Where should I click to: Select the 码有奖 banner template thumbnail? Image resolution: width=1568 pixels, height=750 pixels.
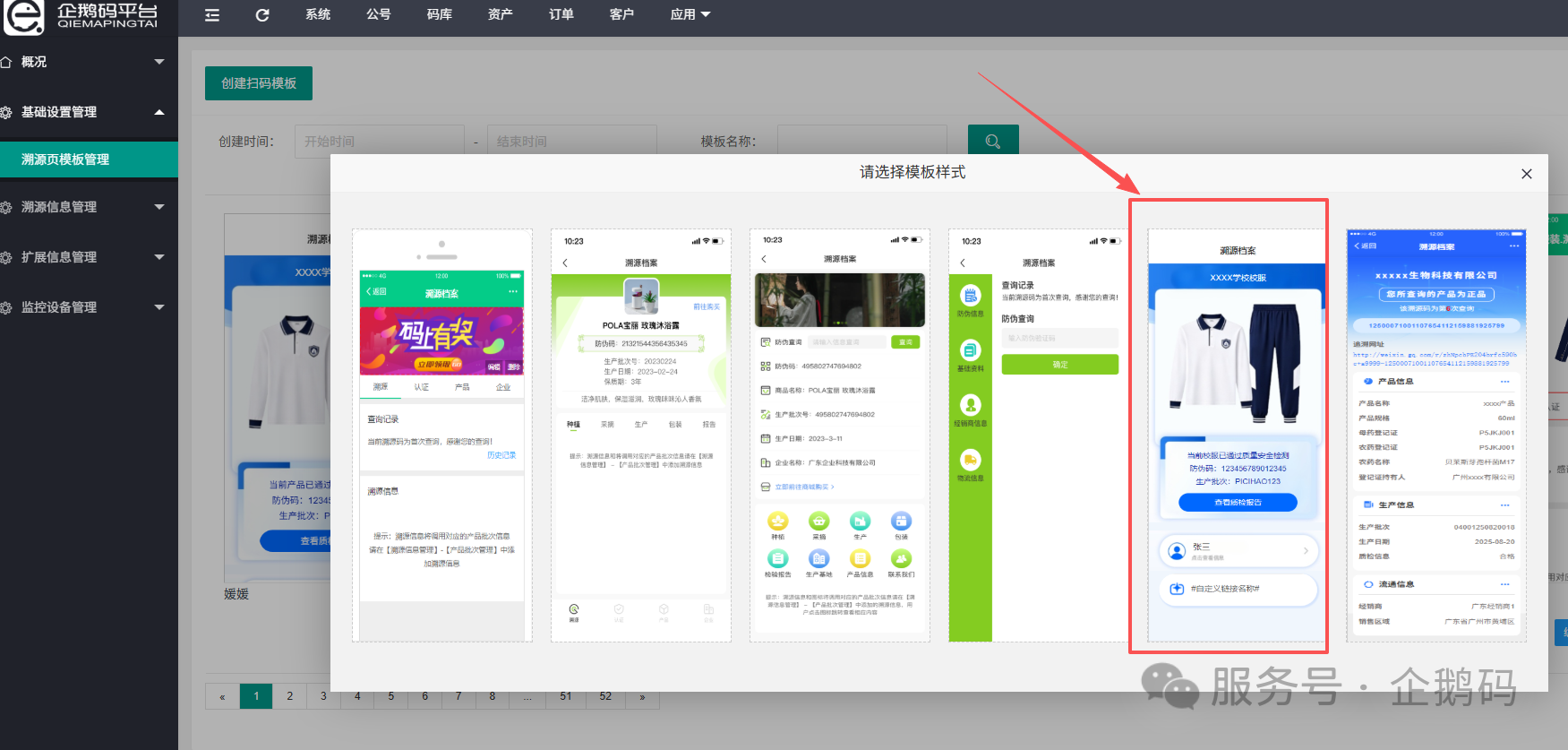[x=442, y=435]
